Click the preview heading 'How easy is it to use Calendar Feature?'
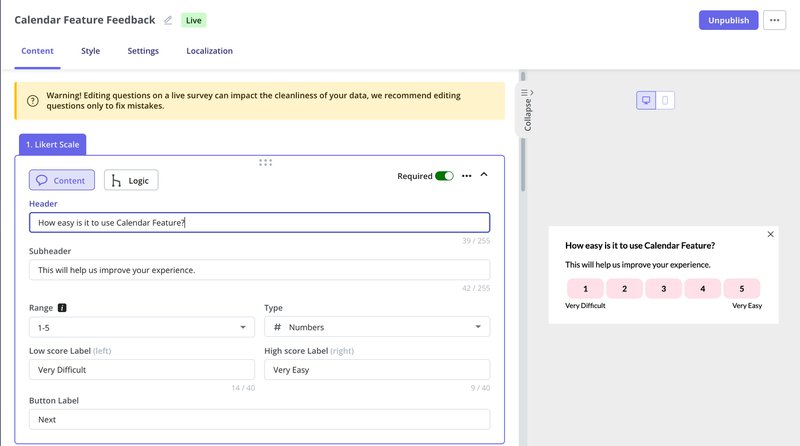Image resolution: width=800 pixels, height=446 pixels. click(640, 245)
